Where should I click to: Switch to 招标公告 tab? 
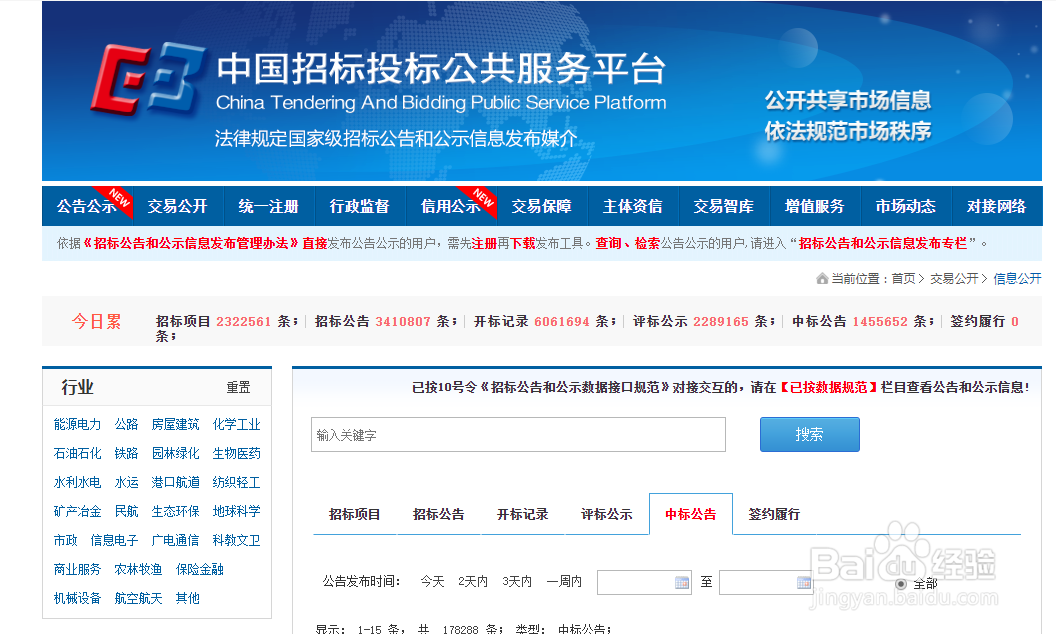click(438, 514)
